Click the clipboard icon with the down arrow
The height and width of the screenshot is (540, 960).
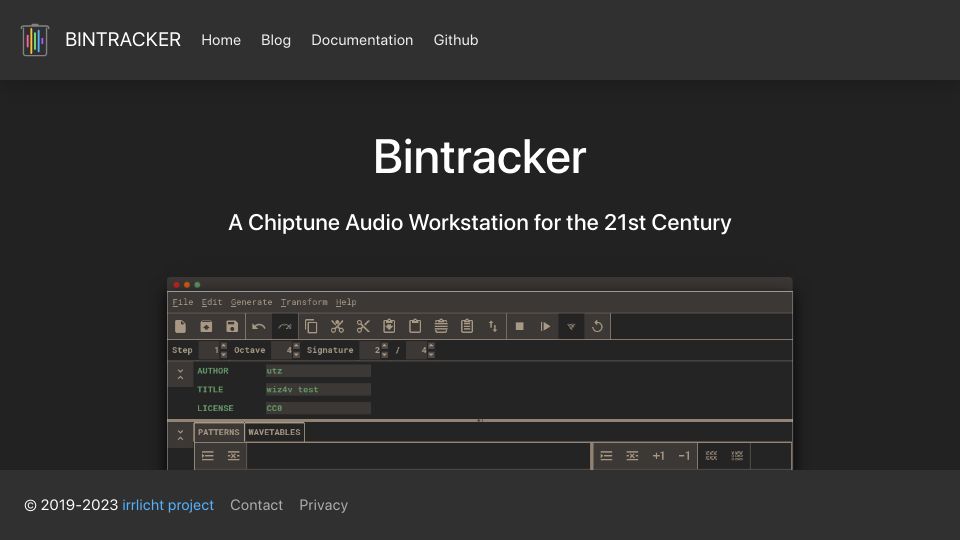(x=389, y=326)
